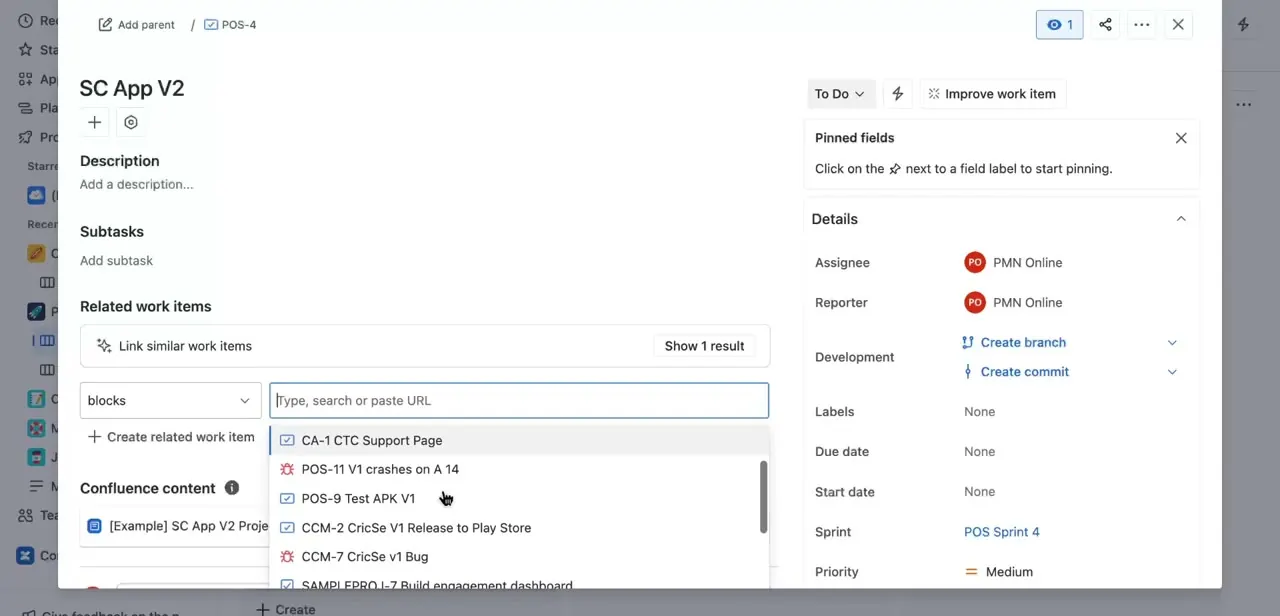The width and height of the screenshot is (1280, 616).
Task: Click the automation lightning bolt icon
Action: pyautogui.click(x=898, y=94)
